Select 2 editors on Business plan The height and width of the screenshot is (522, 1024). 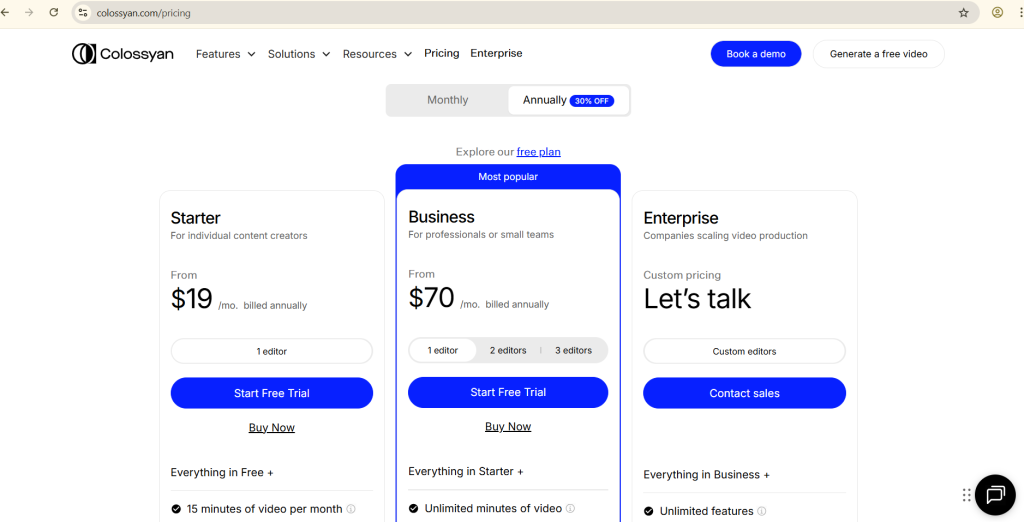[x=508, y=351]
